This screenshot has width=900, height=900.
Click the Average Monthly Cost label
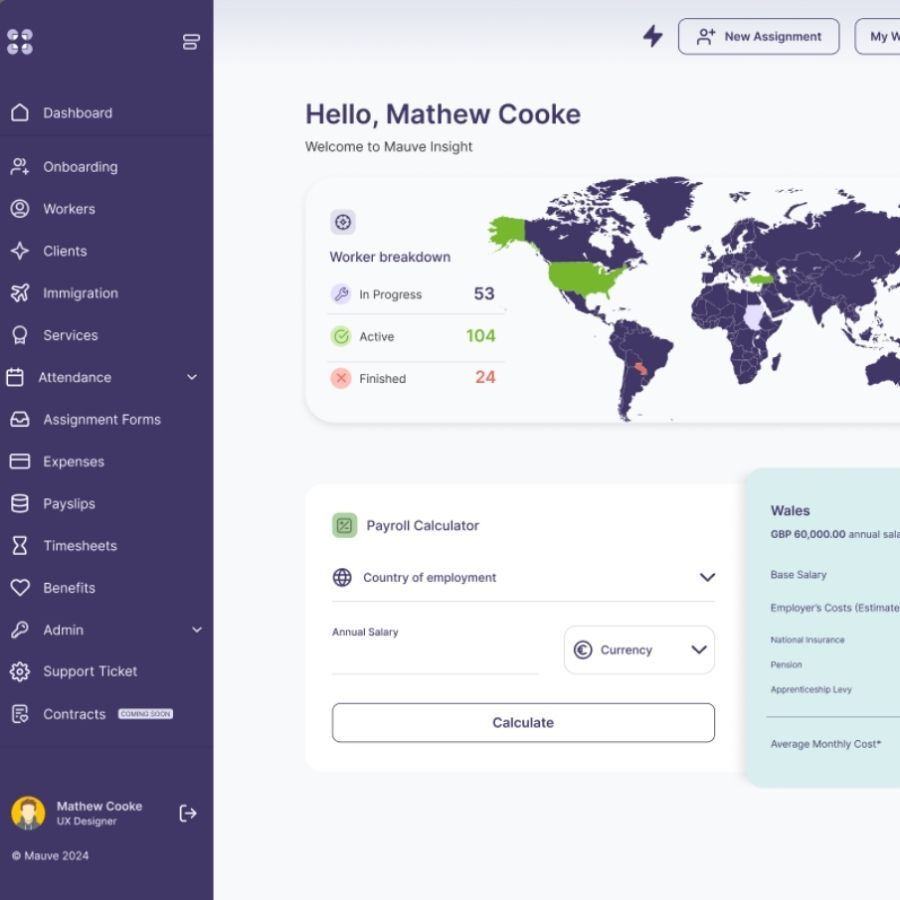click(825, 744)
